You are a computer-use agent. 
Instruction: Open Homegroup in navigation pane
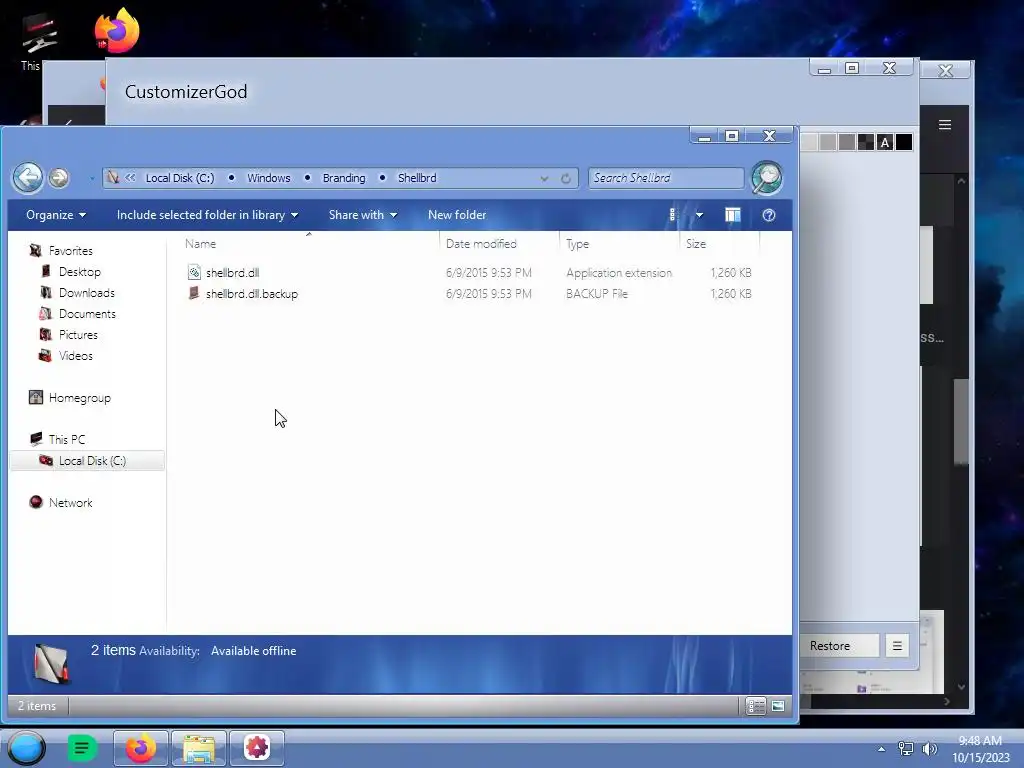[79, 398]
